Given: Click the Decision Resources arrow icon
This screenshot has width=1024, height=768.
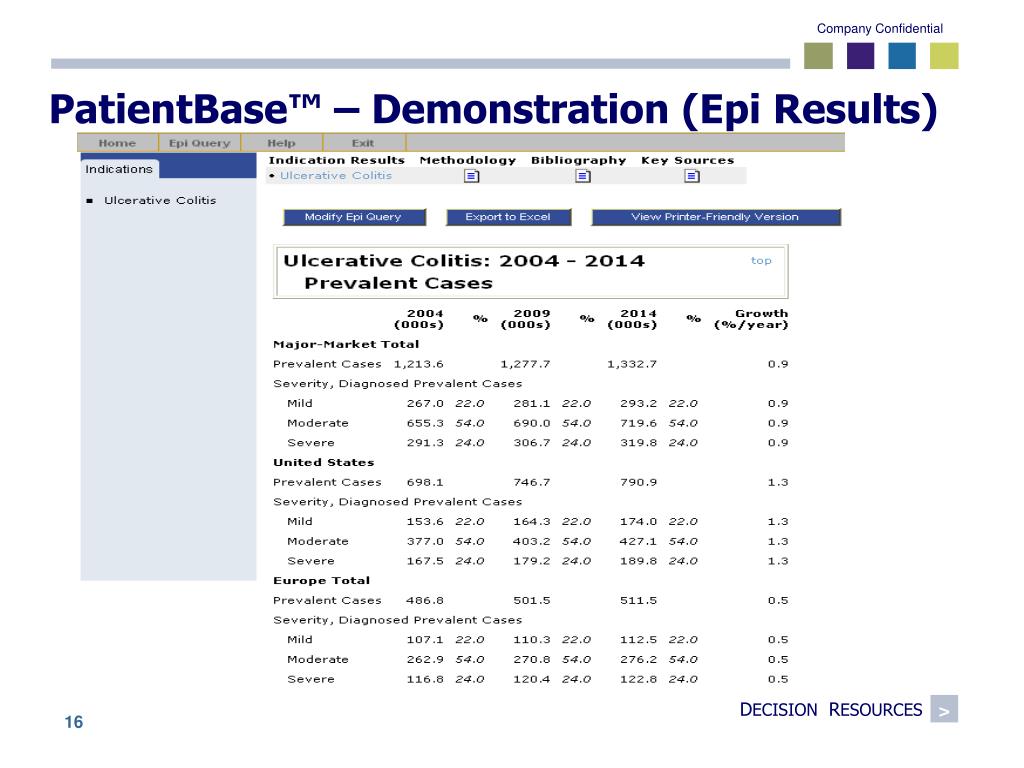Looking at the screenshot, I should (944, 709).
